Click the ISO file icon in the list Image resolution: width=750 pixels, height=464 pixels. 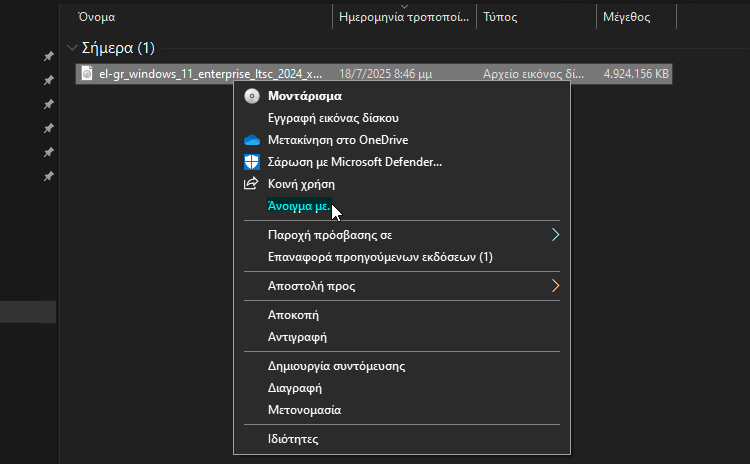(x=87, y=74)
